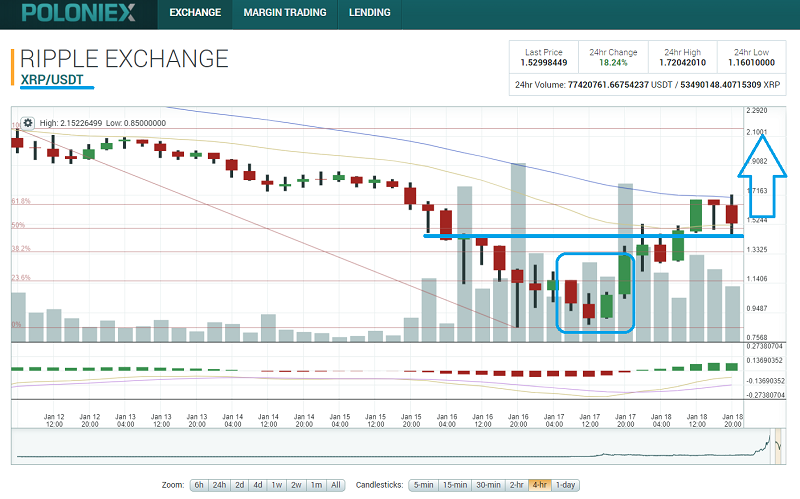
Task: Click the 61.8% Fibonacci level label
Action: (21, 201)
